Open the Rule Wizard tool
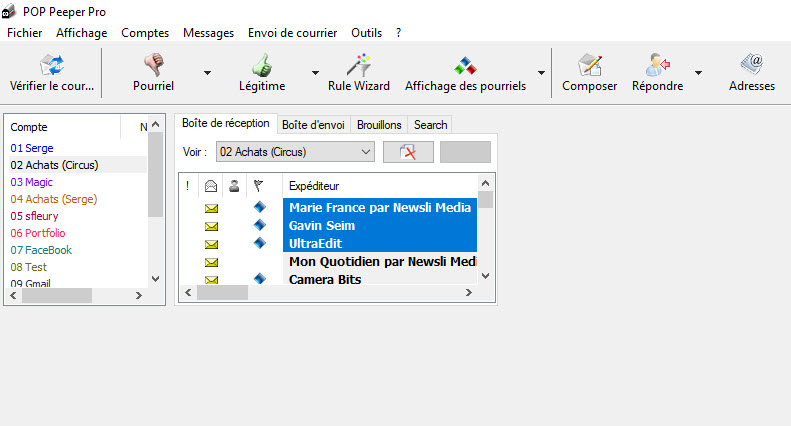 coord(359,65)
